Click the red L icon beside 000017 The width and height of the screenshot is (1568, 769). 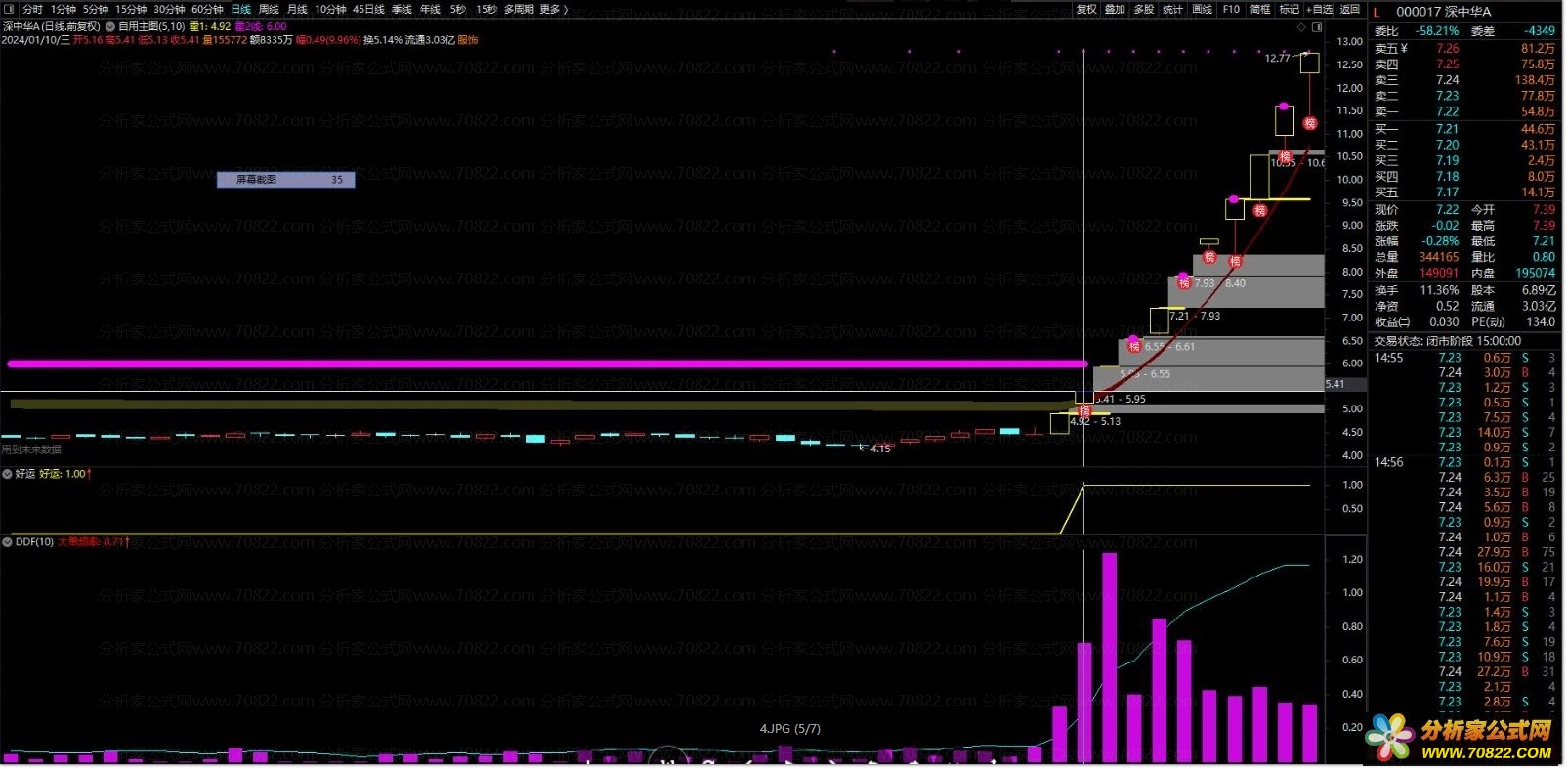1377,12
